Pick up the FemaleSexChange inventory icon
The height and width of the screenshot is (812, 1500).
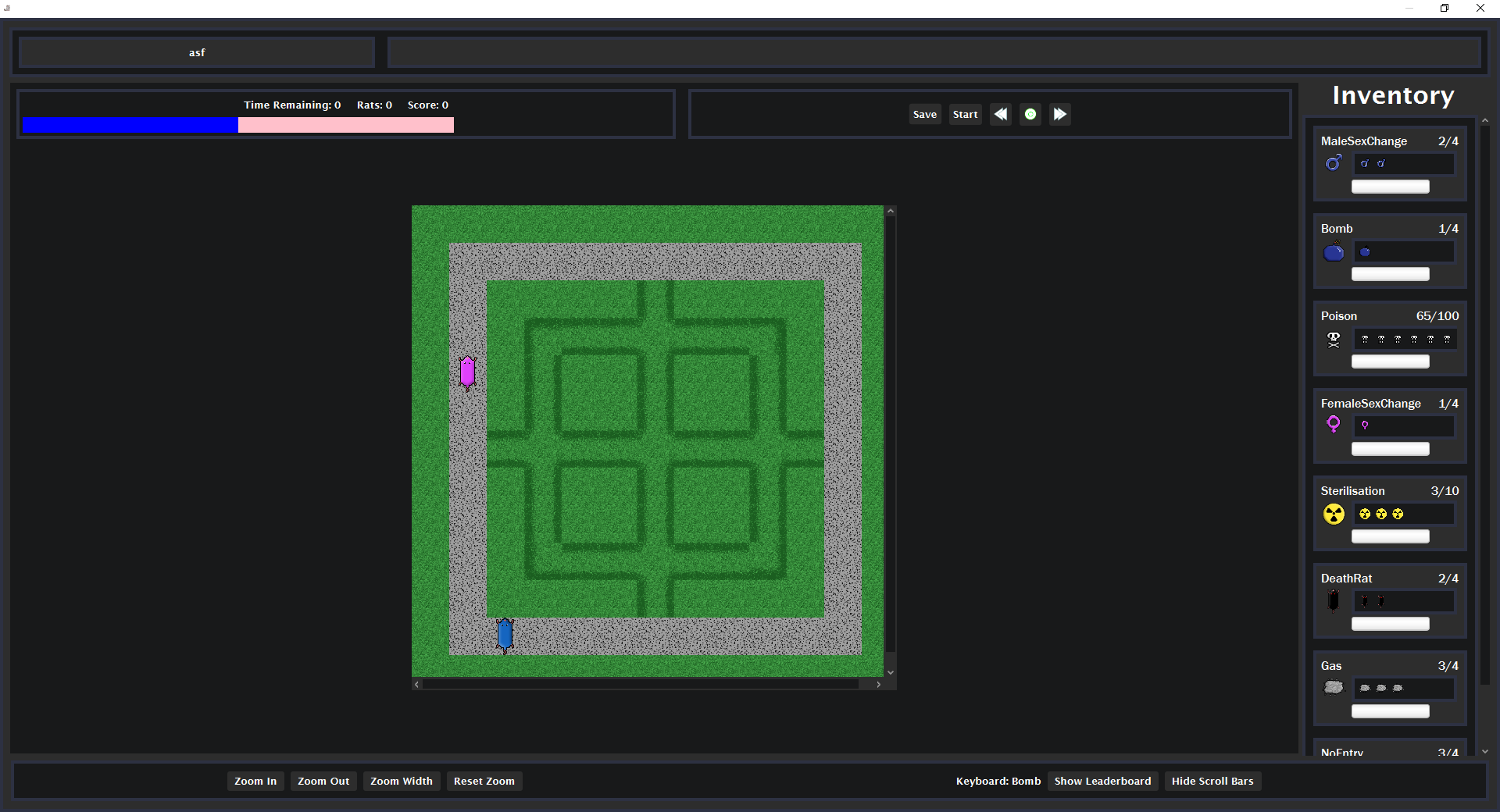pos(1334,425)
